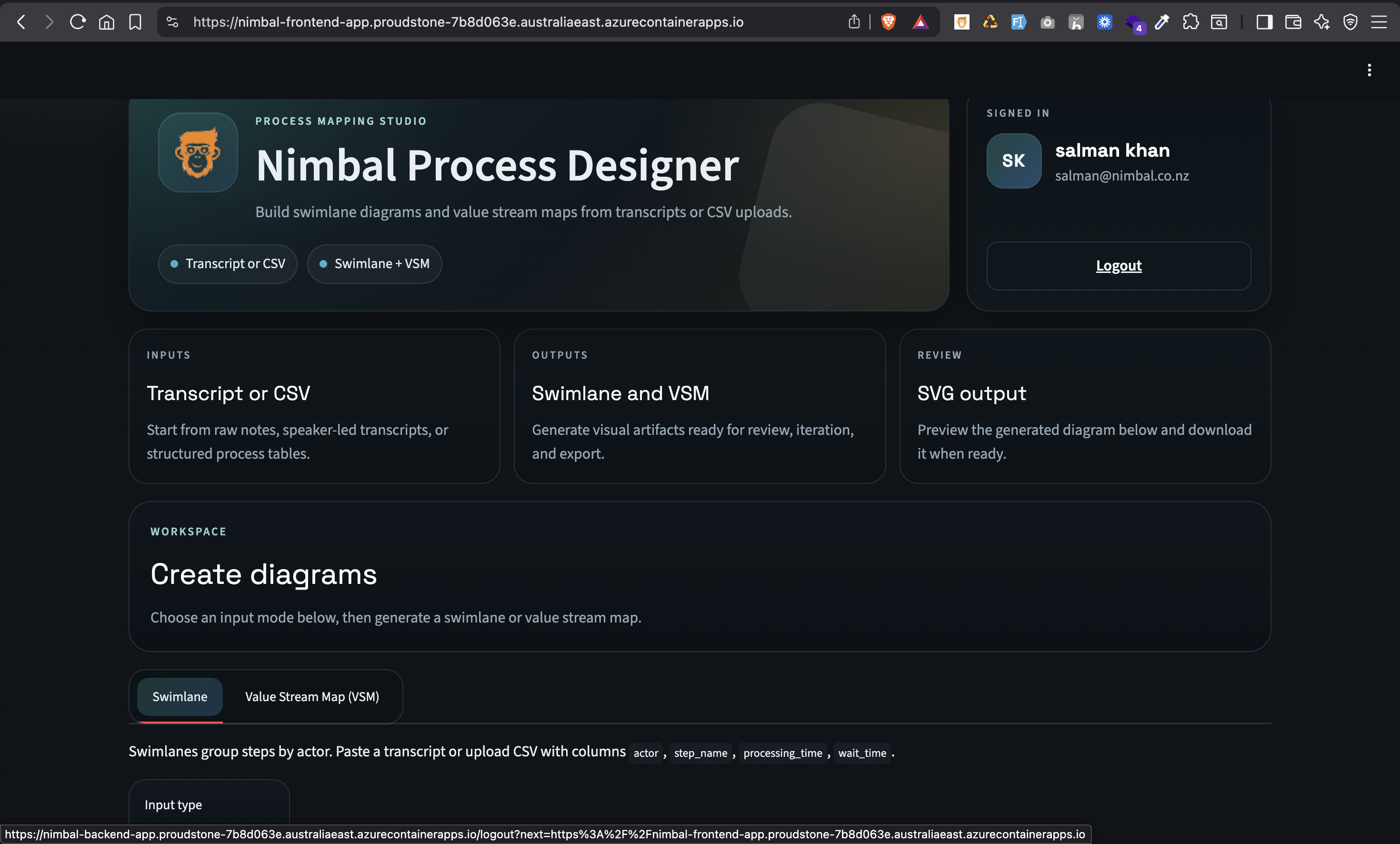
Task: Click the Nimbal monkey logo
Action: coord(198,152)
